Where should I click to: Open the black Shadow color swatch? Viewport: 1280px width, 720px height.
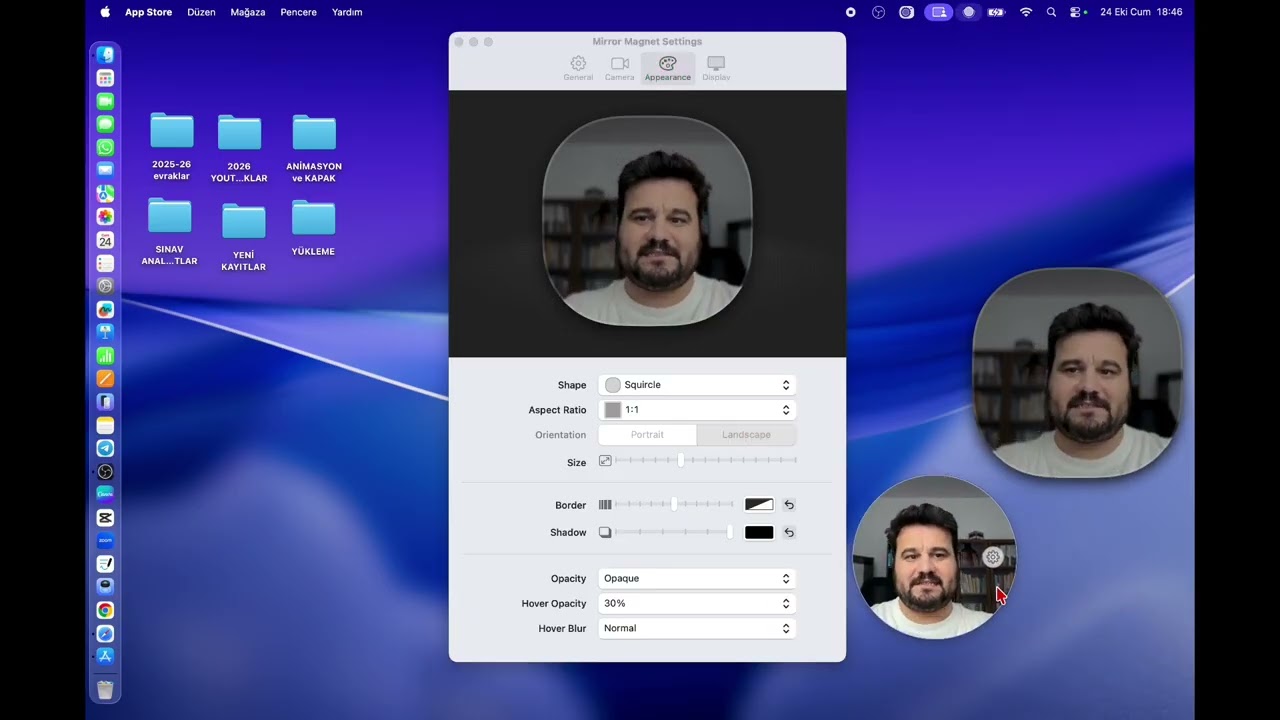pyautogui.click(x=759, y=532)
